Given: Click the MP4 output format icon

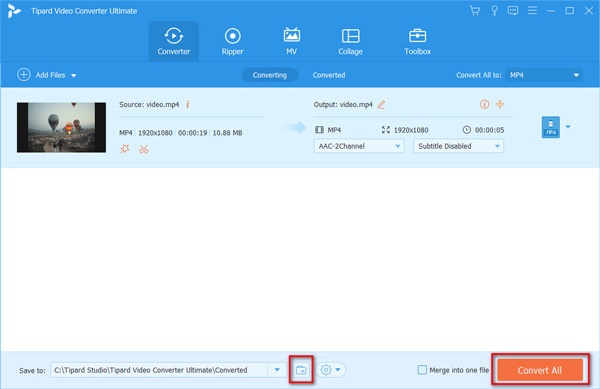Looking at the screenshot, I should (x=551, y=127).
